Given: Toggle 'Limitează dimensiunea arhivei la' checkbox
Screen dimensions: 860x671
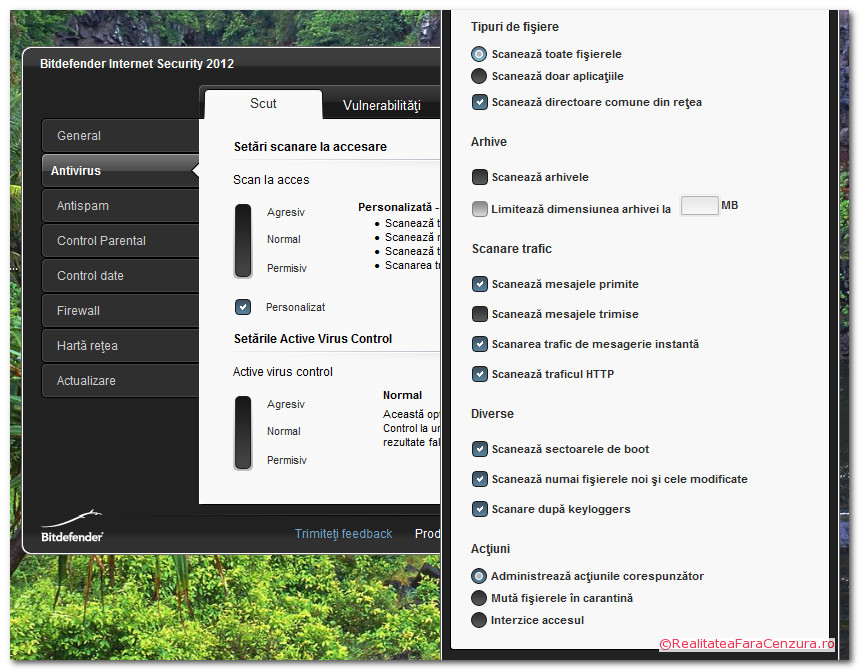Looking at the screenshot, I should [479, 208].
